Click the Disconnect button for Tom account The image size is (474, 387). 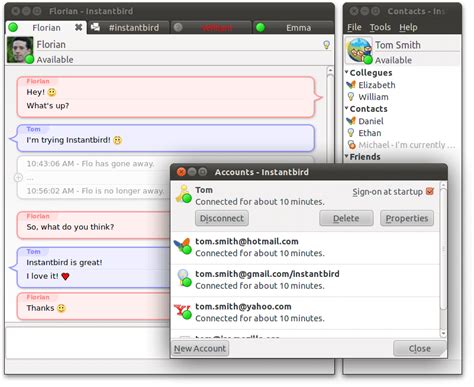coord(222,218)
